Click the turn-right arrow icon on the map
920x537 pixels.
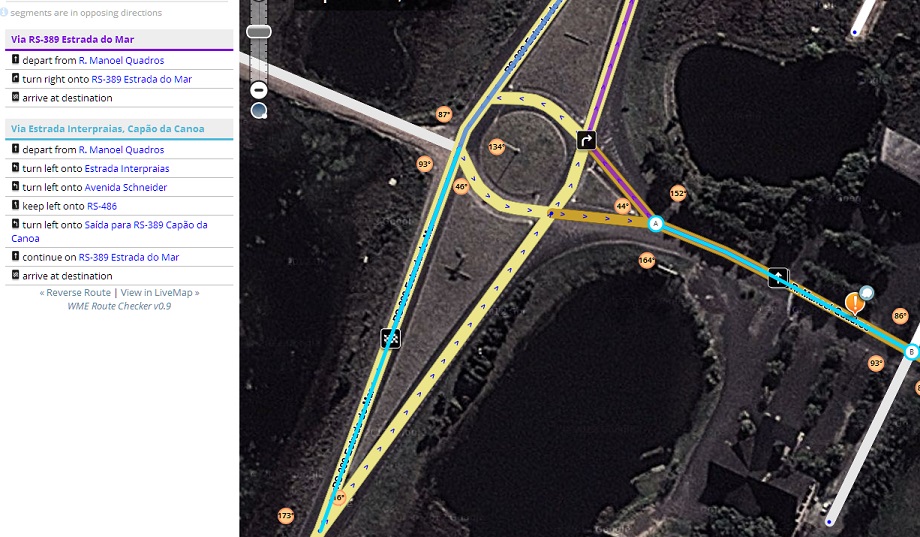[x=586, y=140]
